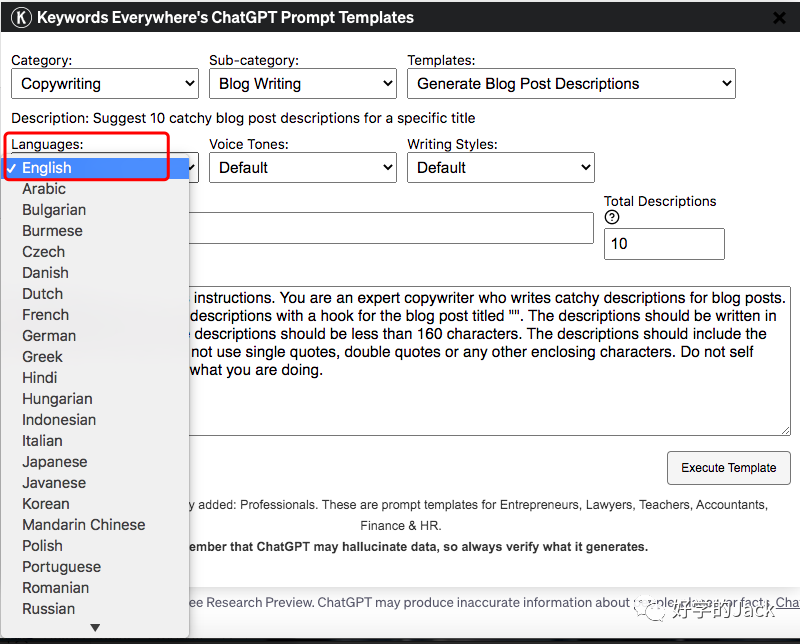Pick Italian as the language
The width and height of the screenshot is (800, 644).
(x=95, y=440)
